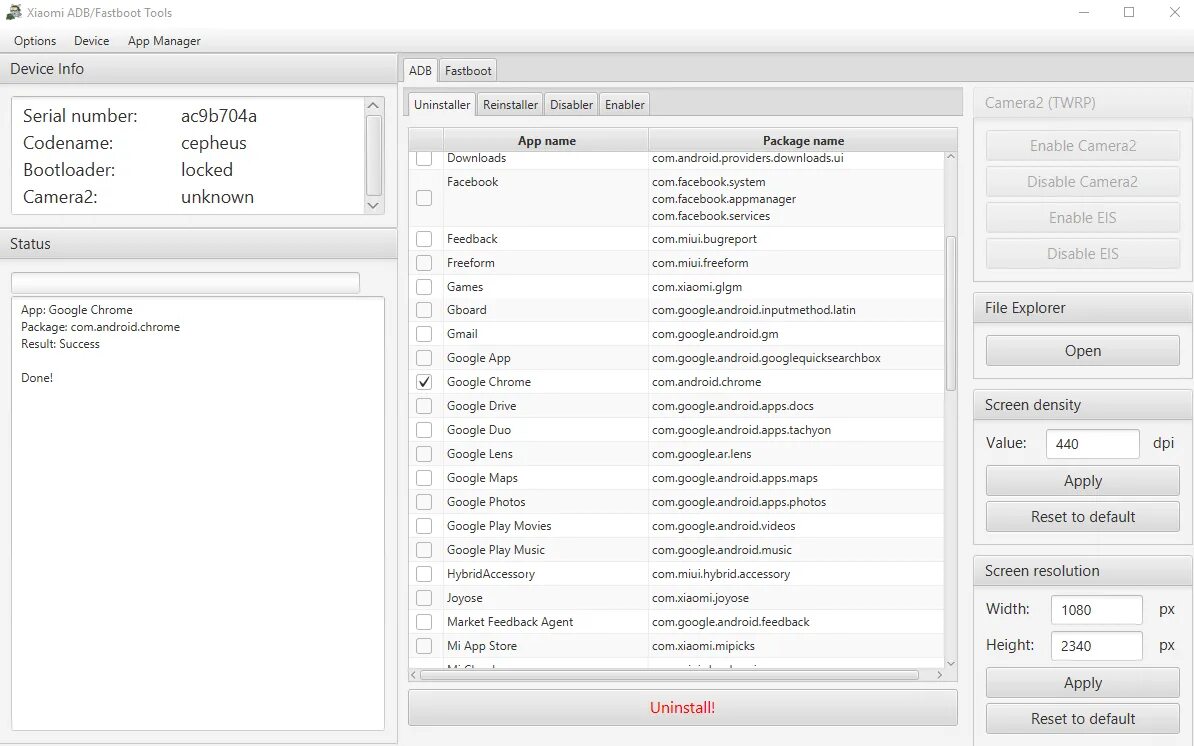
Task: Tick the Freeform checkbox
Action: pos(424,263)
